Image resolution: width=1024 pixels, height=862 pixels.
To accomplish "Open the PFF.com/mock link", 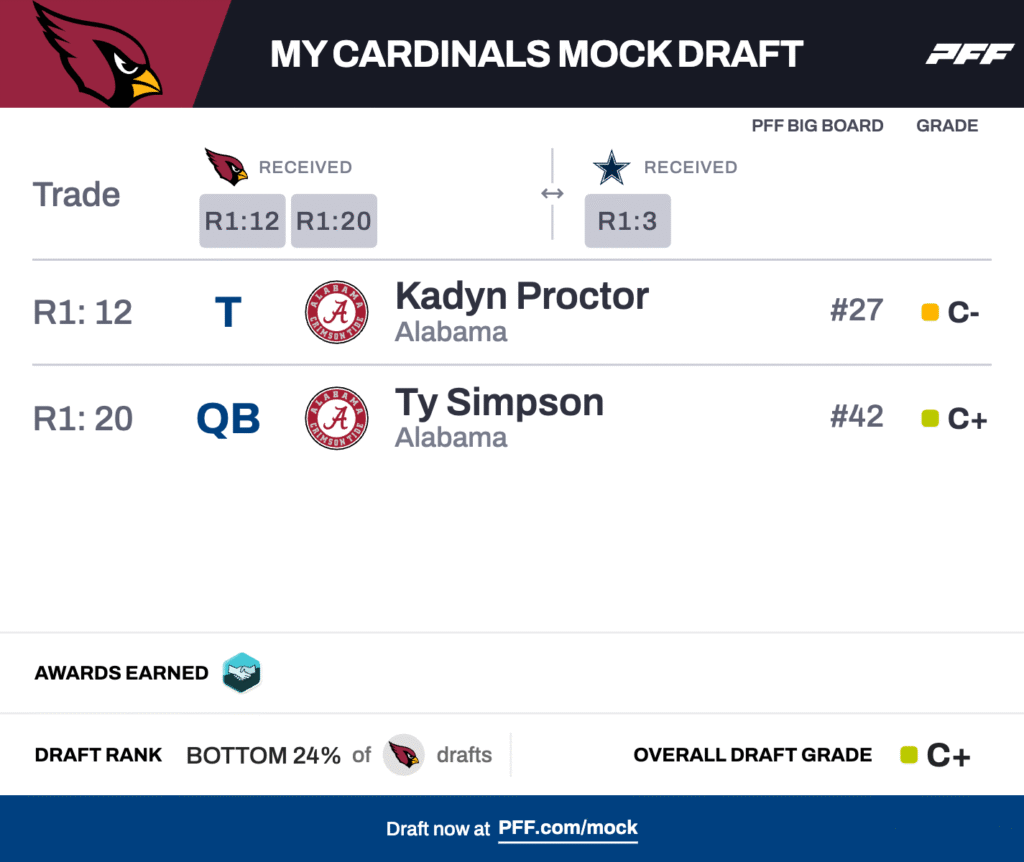I will click(567, 828).
